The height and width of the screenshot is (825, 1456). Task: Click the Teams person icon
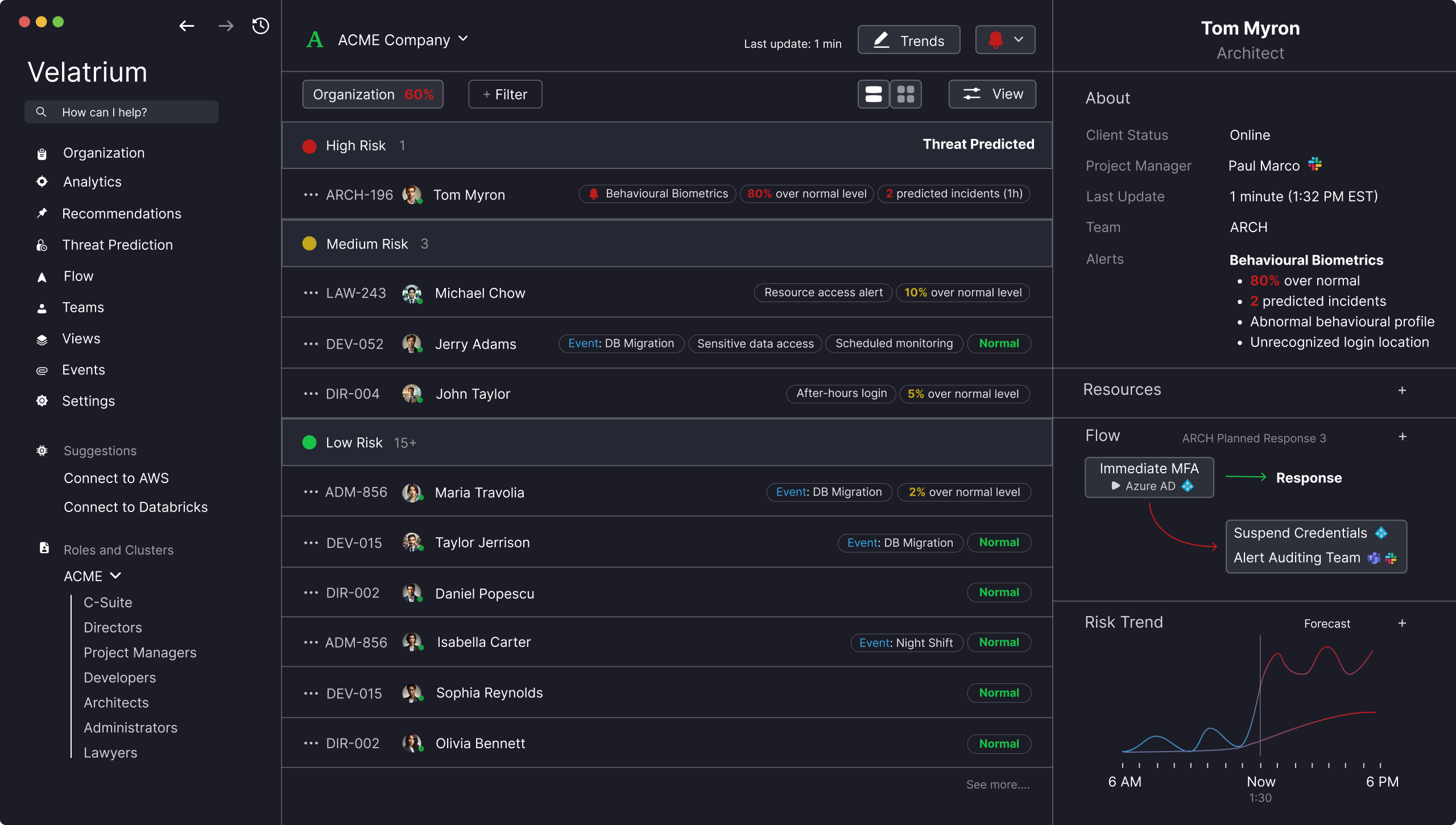click(42, 308)
